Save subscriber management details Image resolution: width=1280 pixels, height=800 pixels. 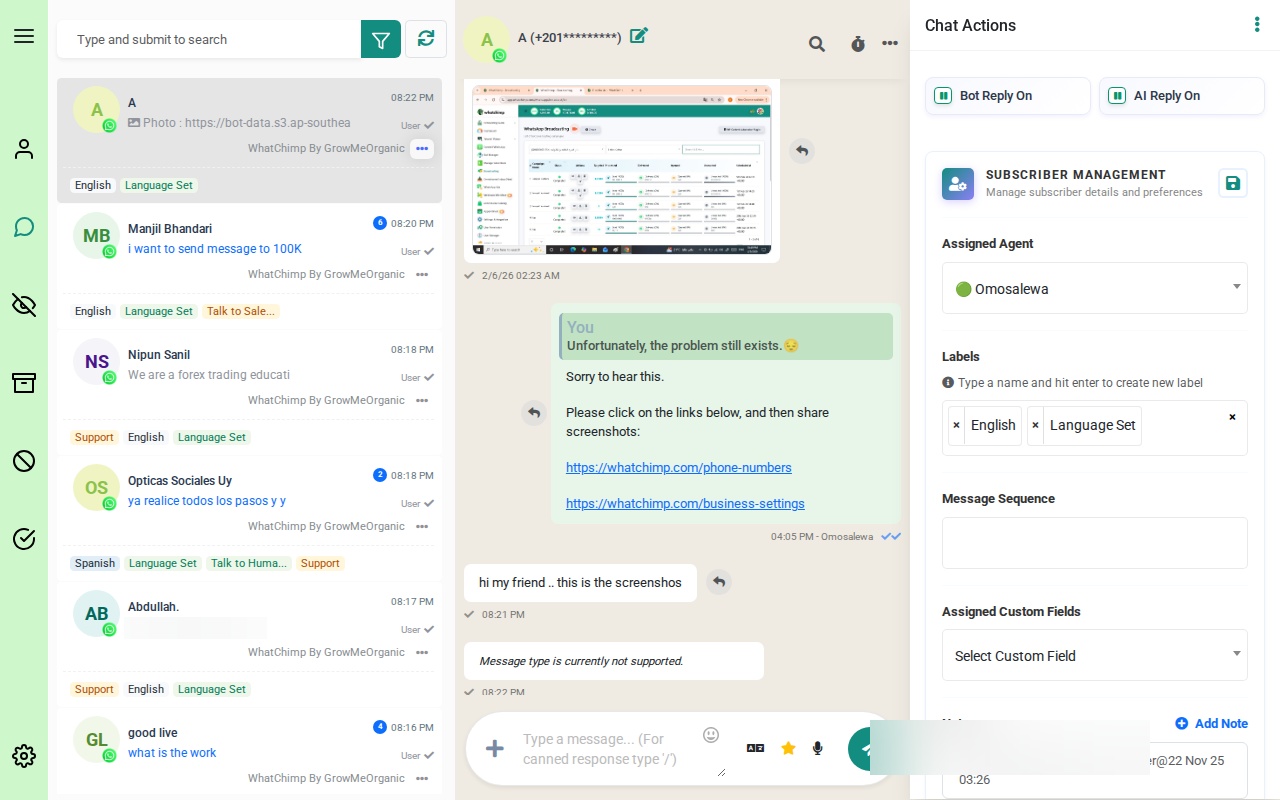(x=1233, y=183)
